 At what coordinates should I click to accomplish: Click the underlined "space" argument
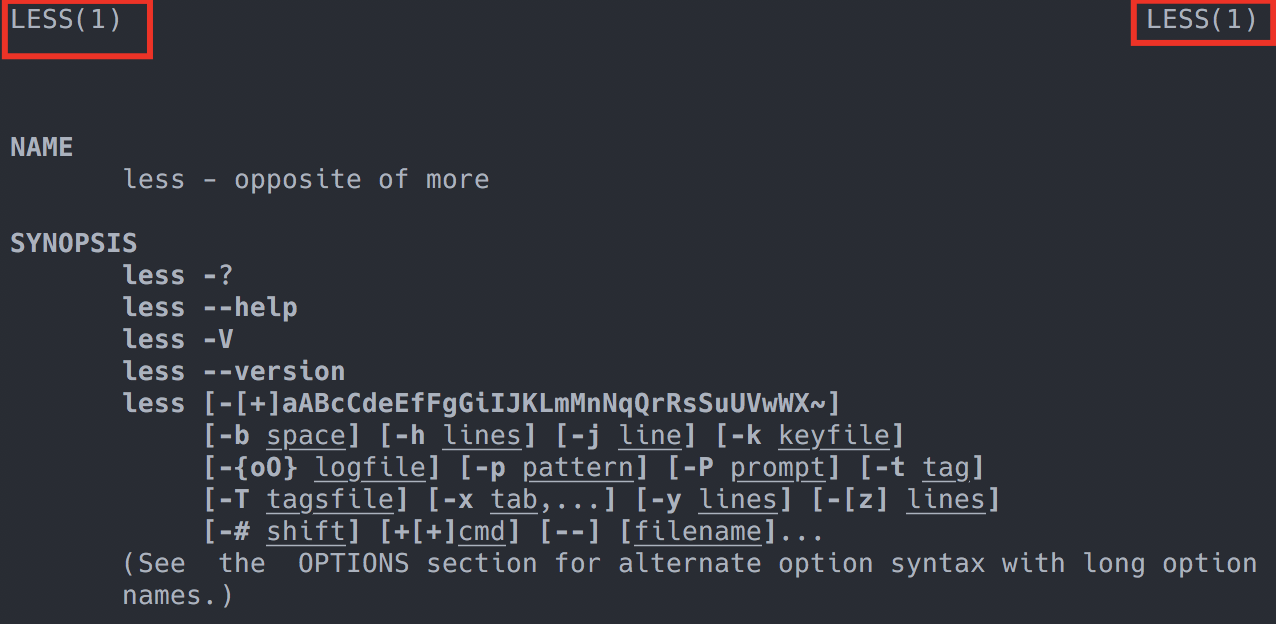point(306,436)
